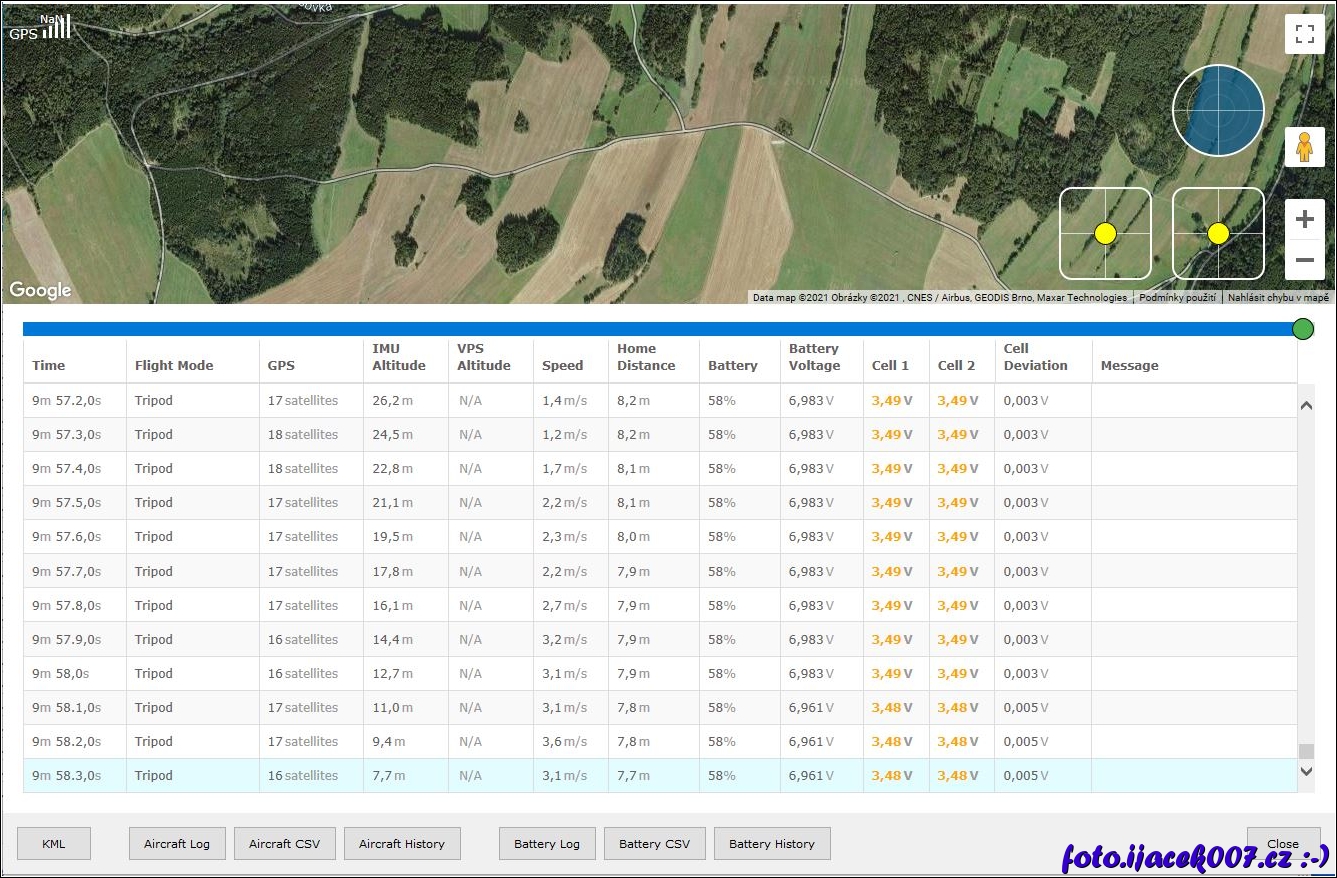Click the Street View pegman icon

click(x=1304, y=148)
